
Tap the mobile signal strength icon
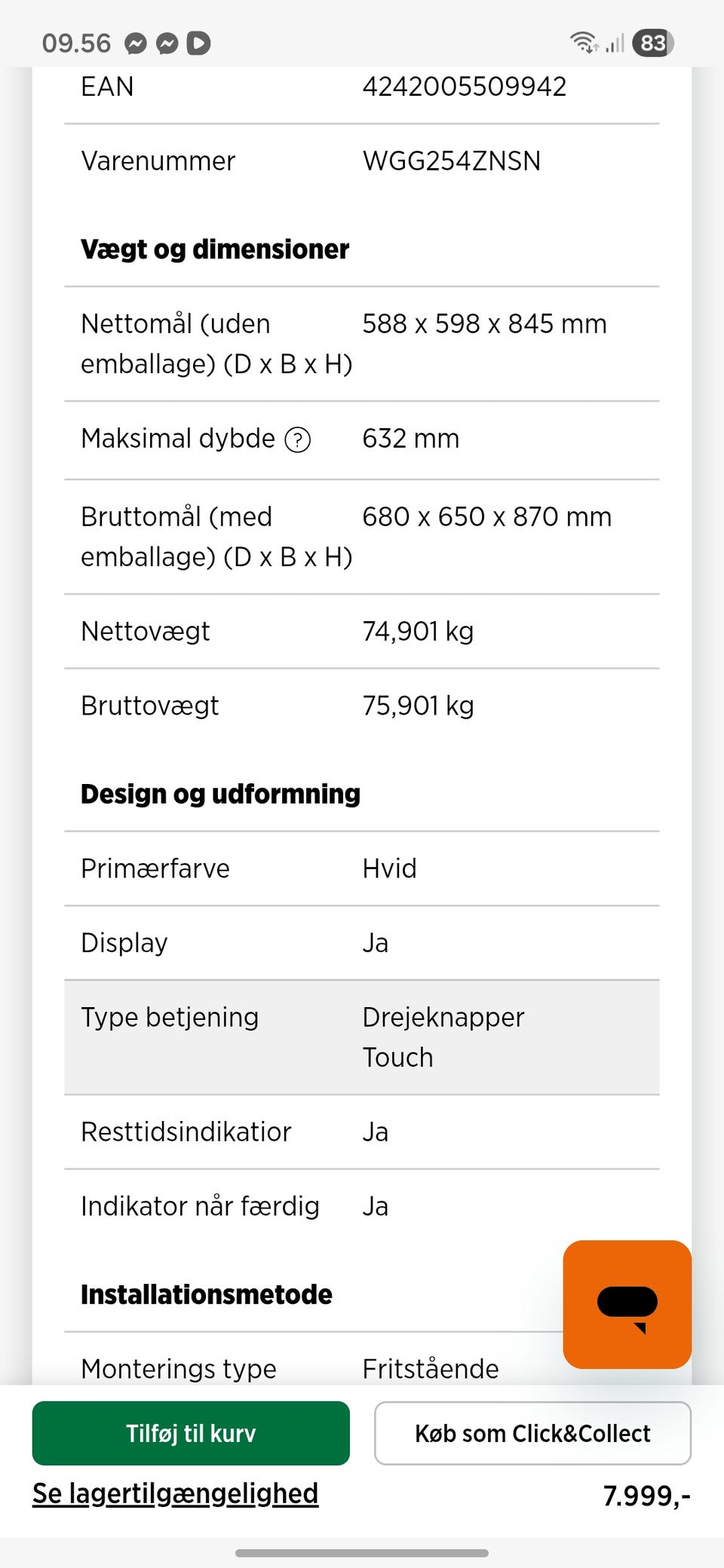tap(615, 43)
